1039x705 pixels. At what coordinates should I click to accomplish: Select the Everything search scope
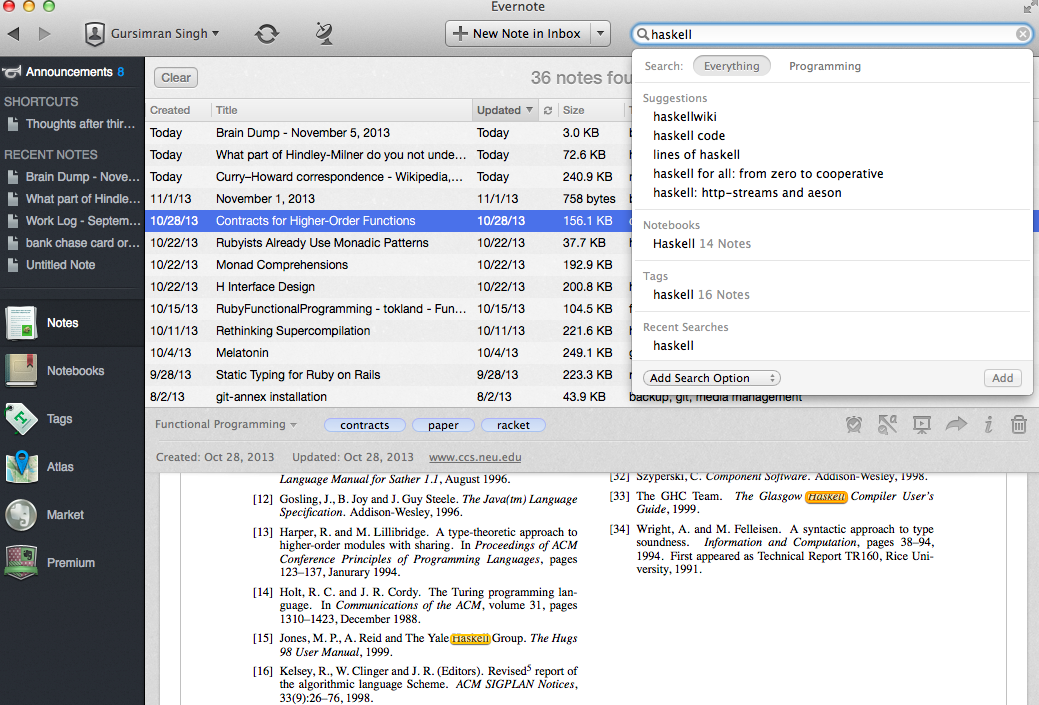click(x=732, y=66)
